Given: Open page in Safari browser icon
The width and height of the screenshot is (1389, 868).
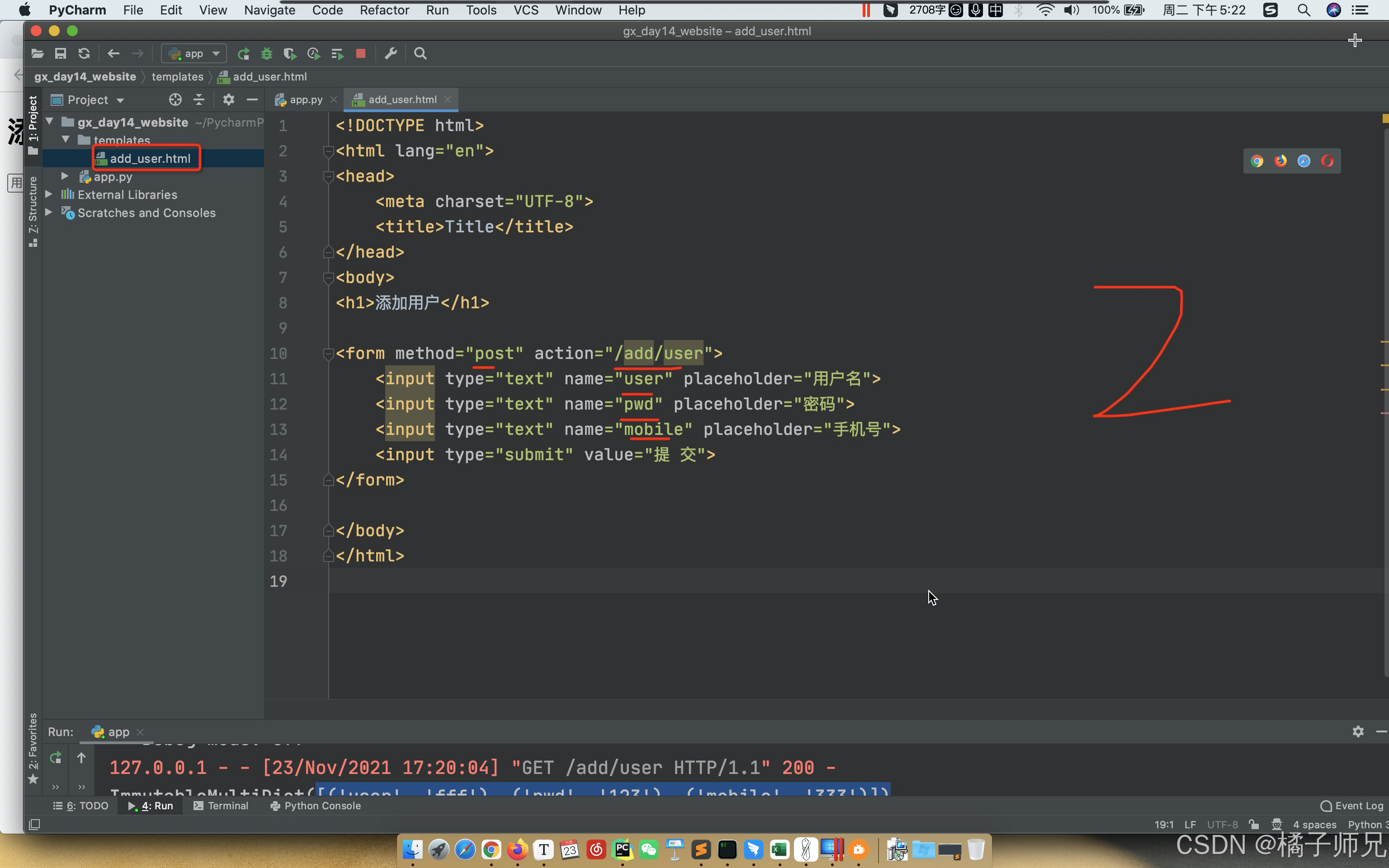Looking at the screenshot, I should tap(1304, 161).
